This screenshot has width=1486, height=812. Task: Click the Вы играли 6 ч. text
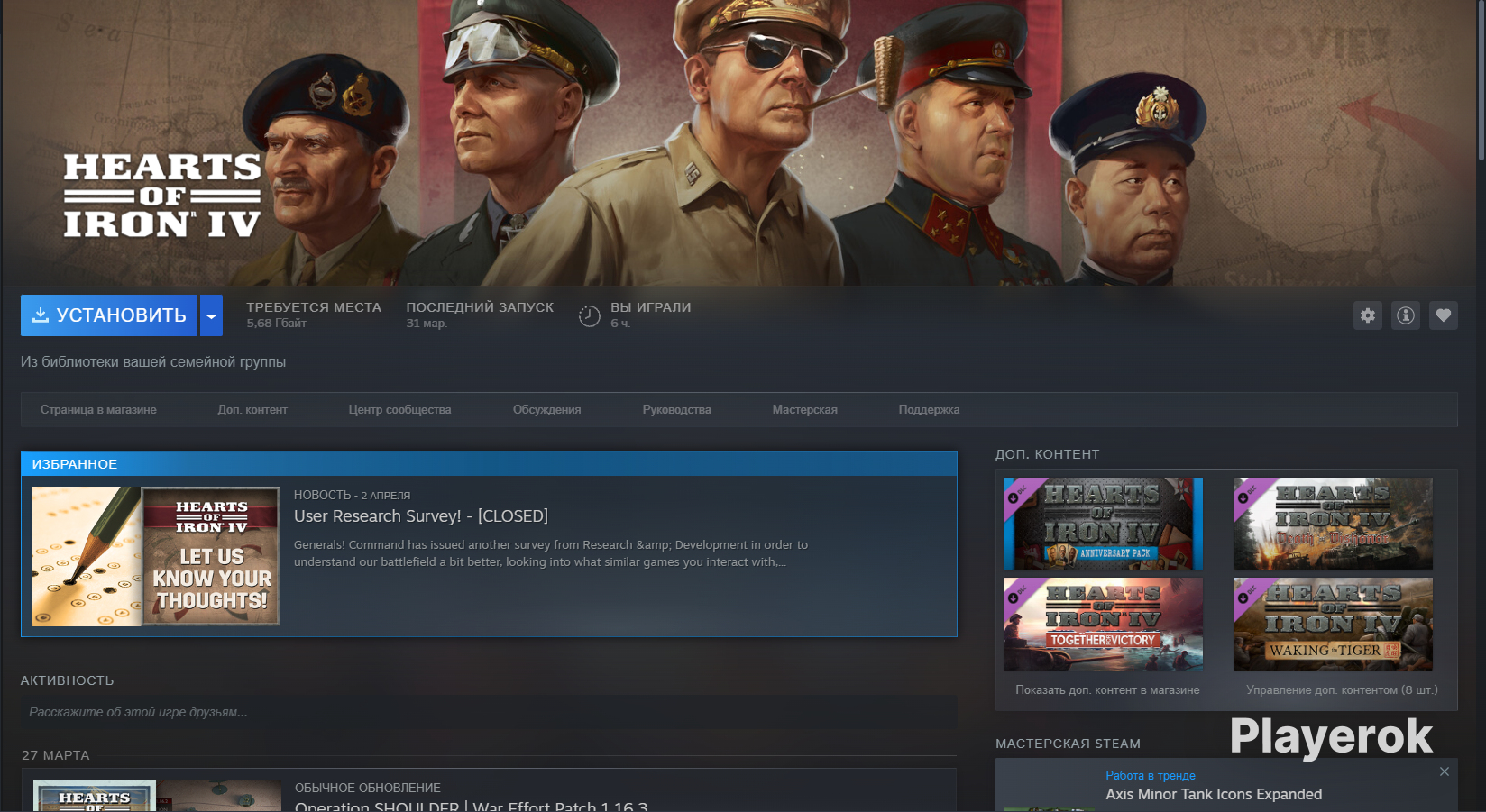pyautogui.click(x=650, y=315)
